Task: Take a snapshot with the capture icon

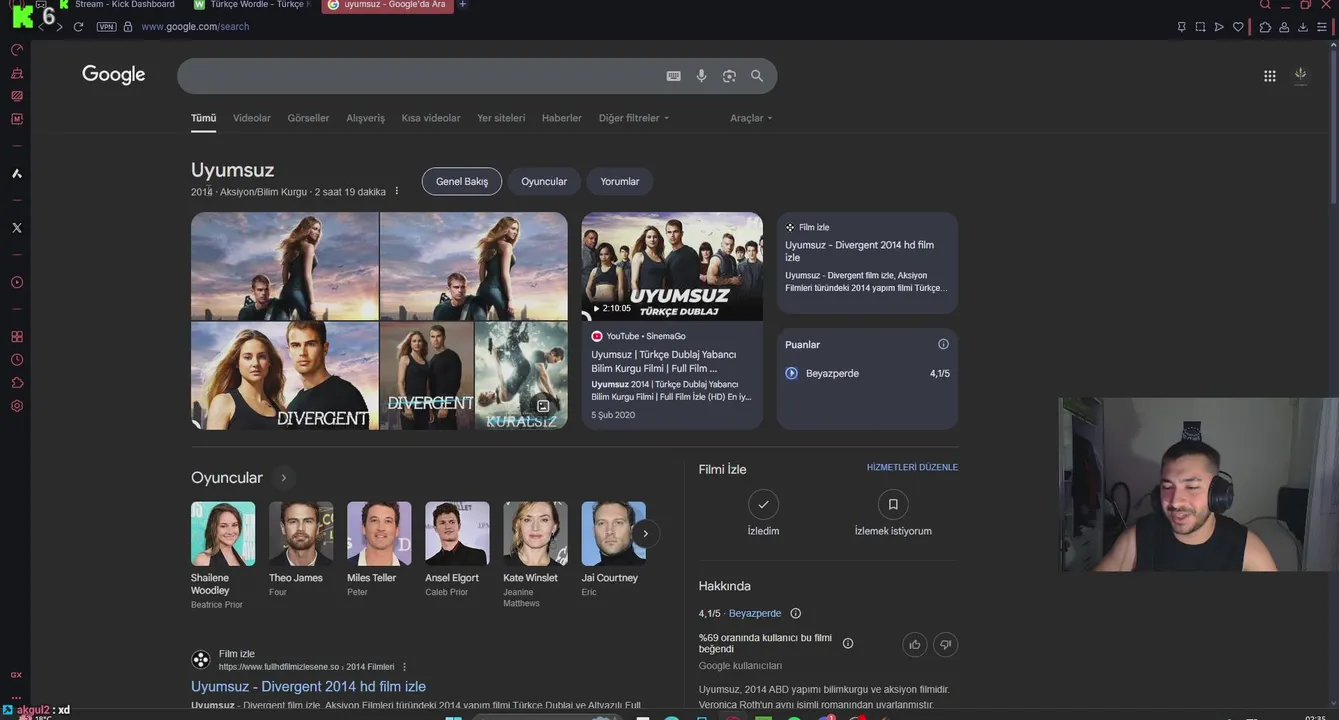Action: (x=1200, y=27)
